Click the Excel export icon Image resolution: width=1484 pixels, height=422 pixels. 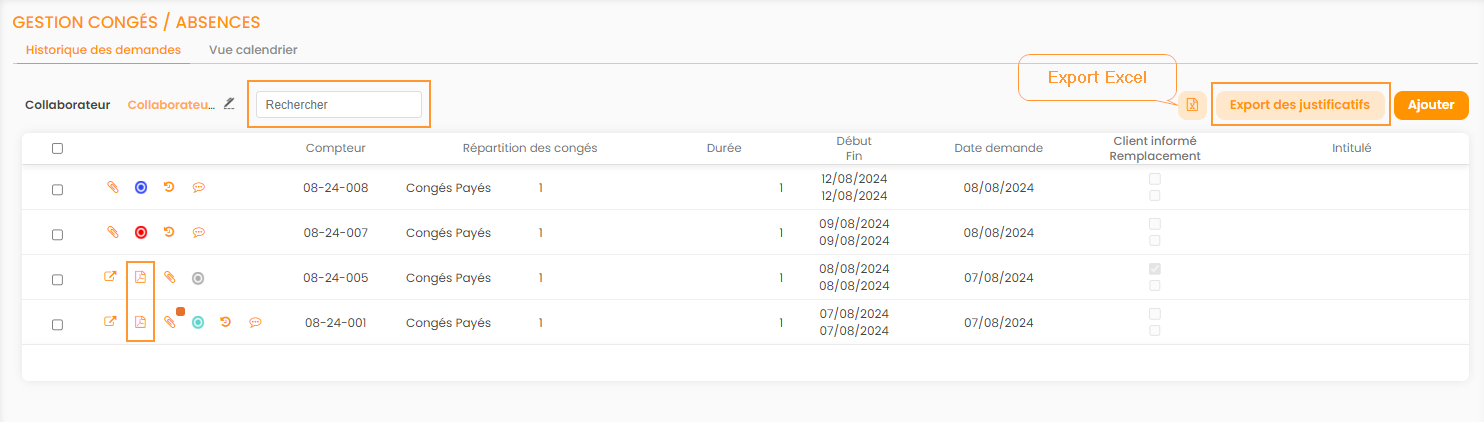pyautogui.click(x=1192, y=105)
